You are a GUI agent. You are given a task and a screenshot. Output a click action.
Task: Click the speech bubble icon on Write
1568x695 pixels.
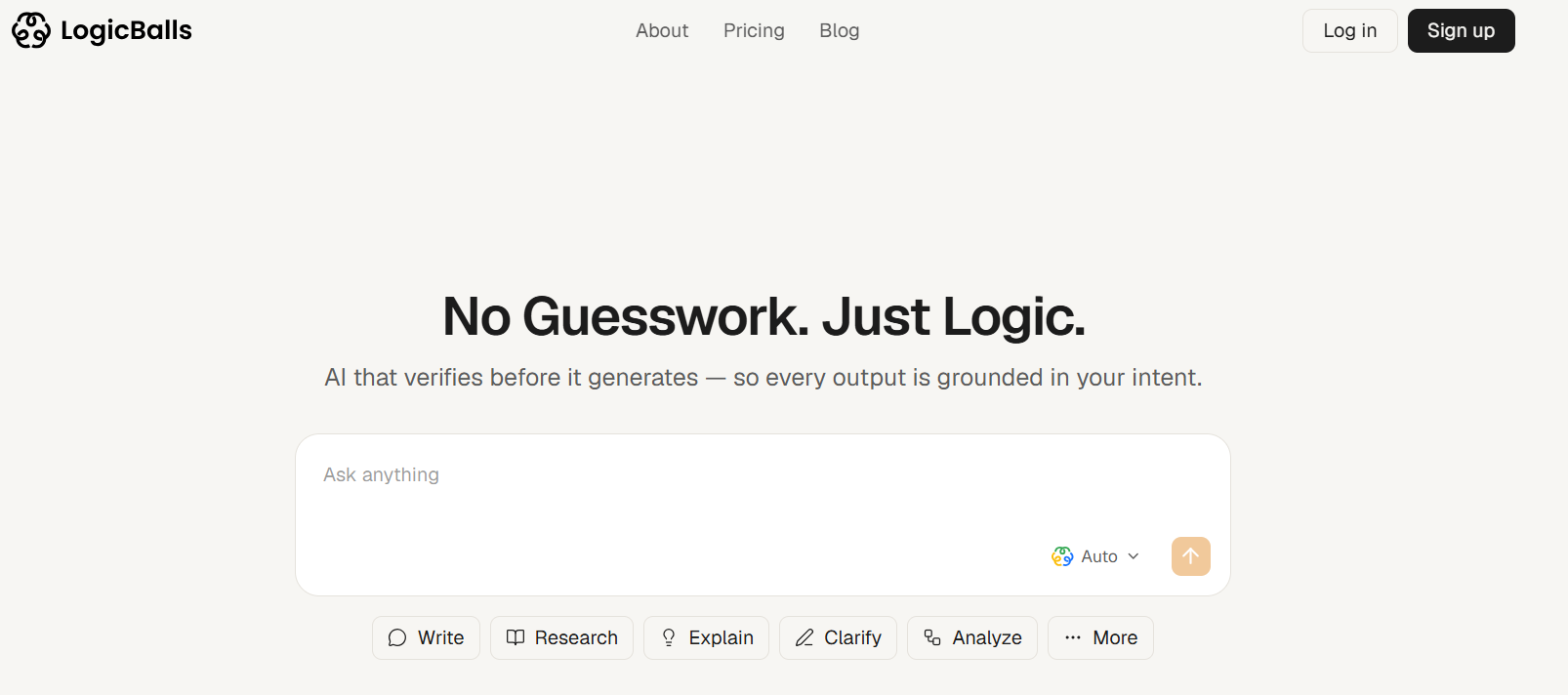(397, 638)
